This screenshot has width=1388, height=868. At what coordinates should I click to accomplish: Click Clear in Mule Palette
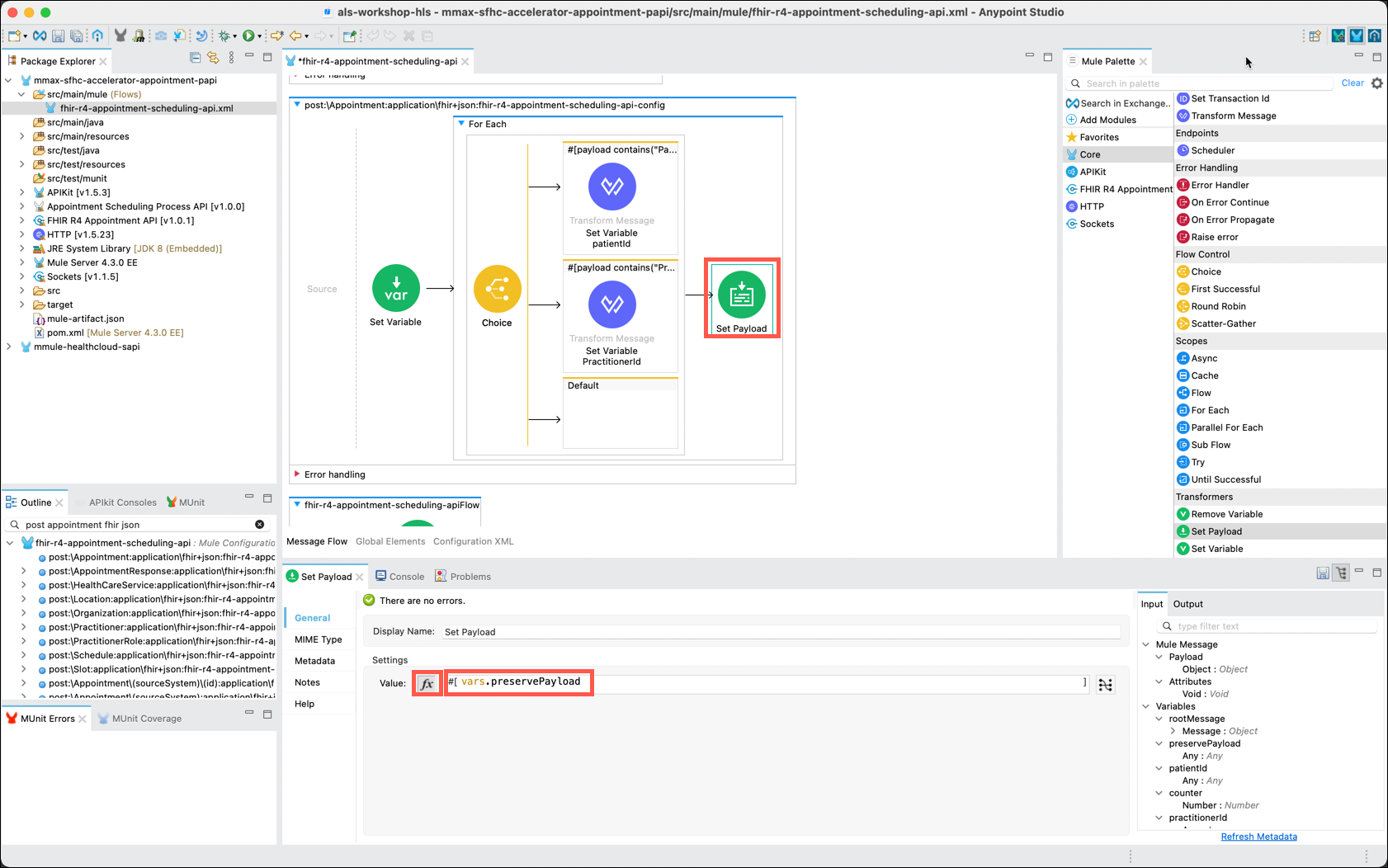point(1353,83)
